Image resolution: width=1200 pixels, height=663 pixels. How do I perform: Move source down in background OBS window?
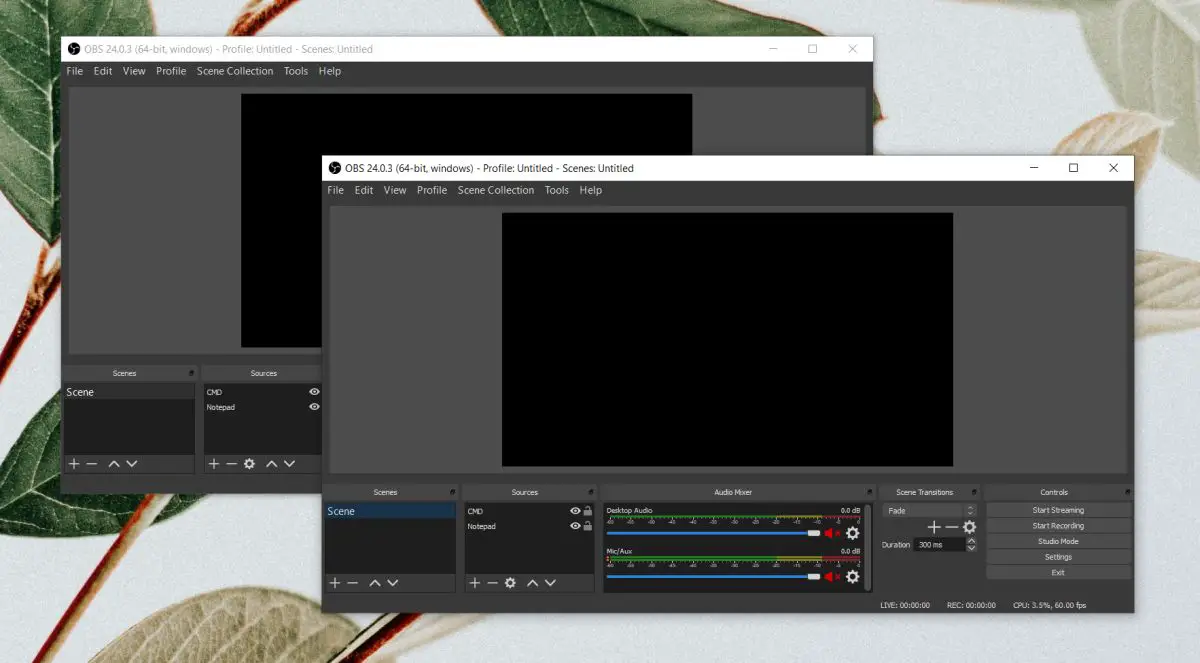(289, 464)
